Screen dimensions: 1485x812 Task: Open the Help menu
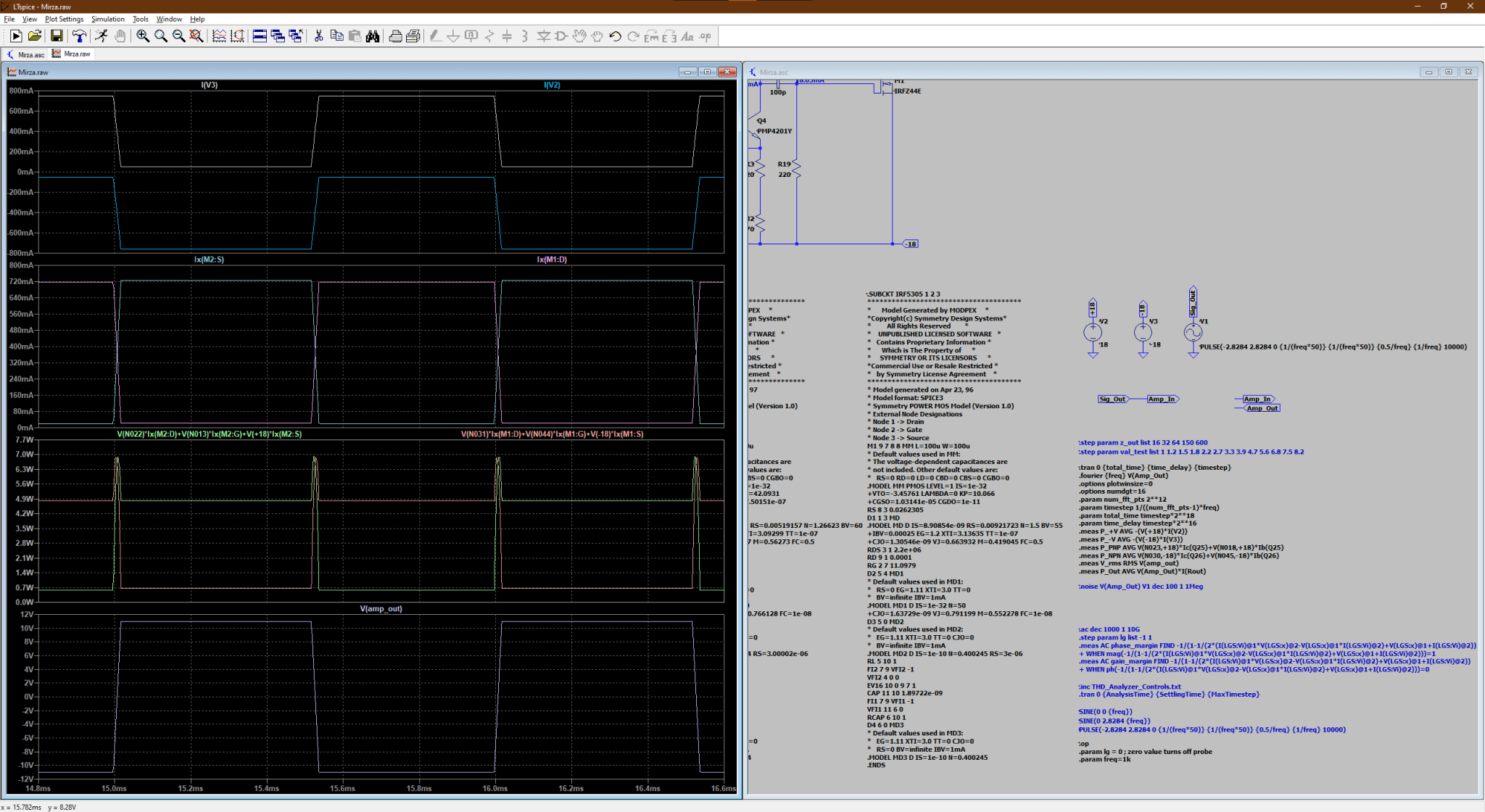[x=197, y=19]
